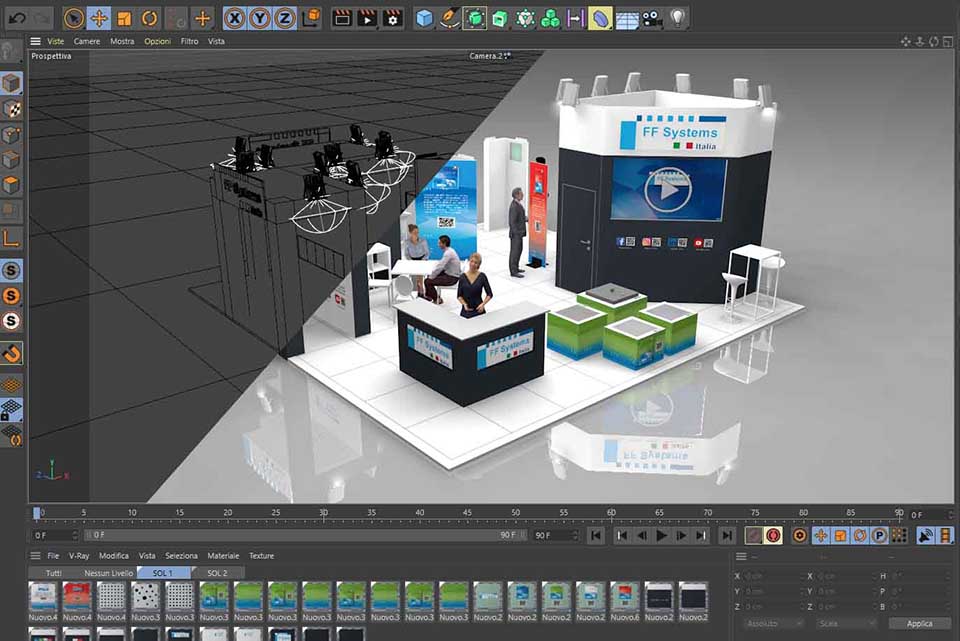Click the Make Editable cube icon in sidebar
960x641 pixels.
(11, 83)
